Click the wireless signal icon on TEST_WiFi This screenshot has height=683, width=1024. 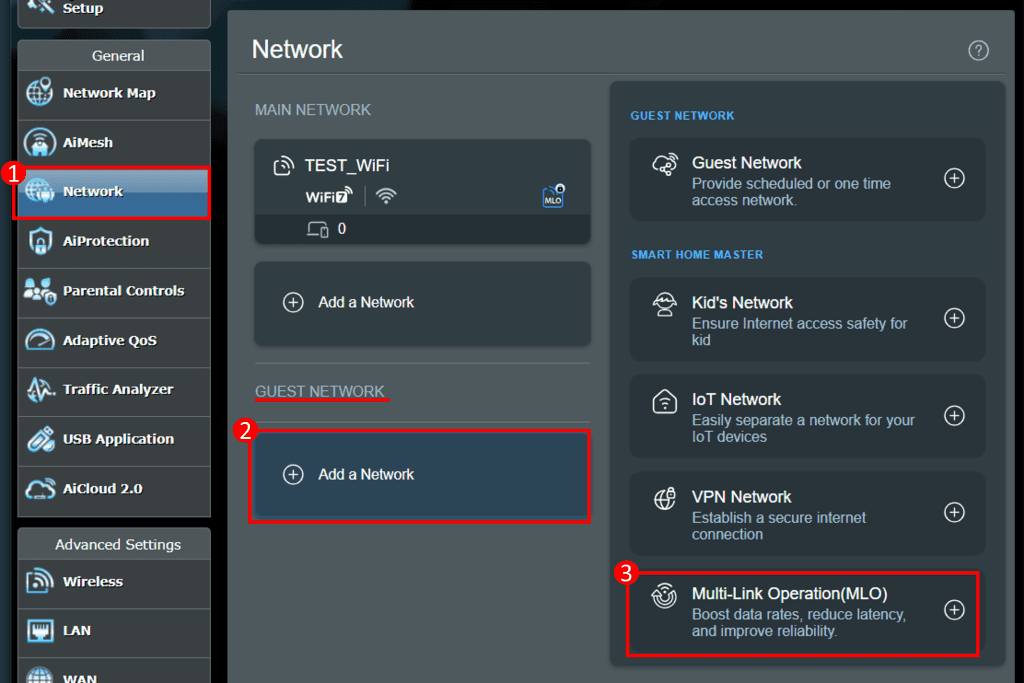coord(386,196)
